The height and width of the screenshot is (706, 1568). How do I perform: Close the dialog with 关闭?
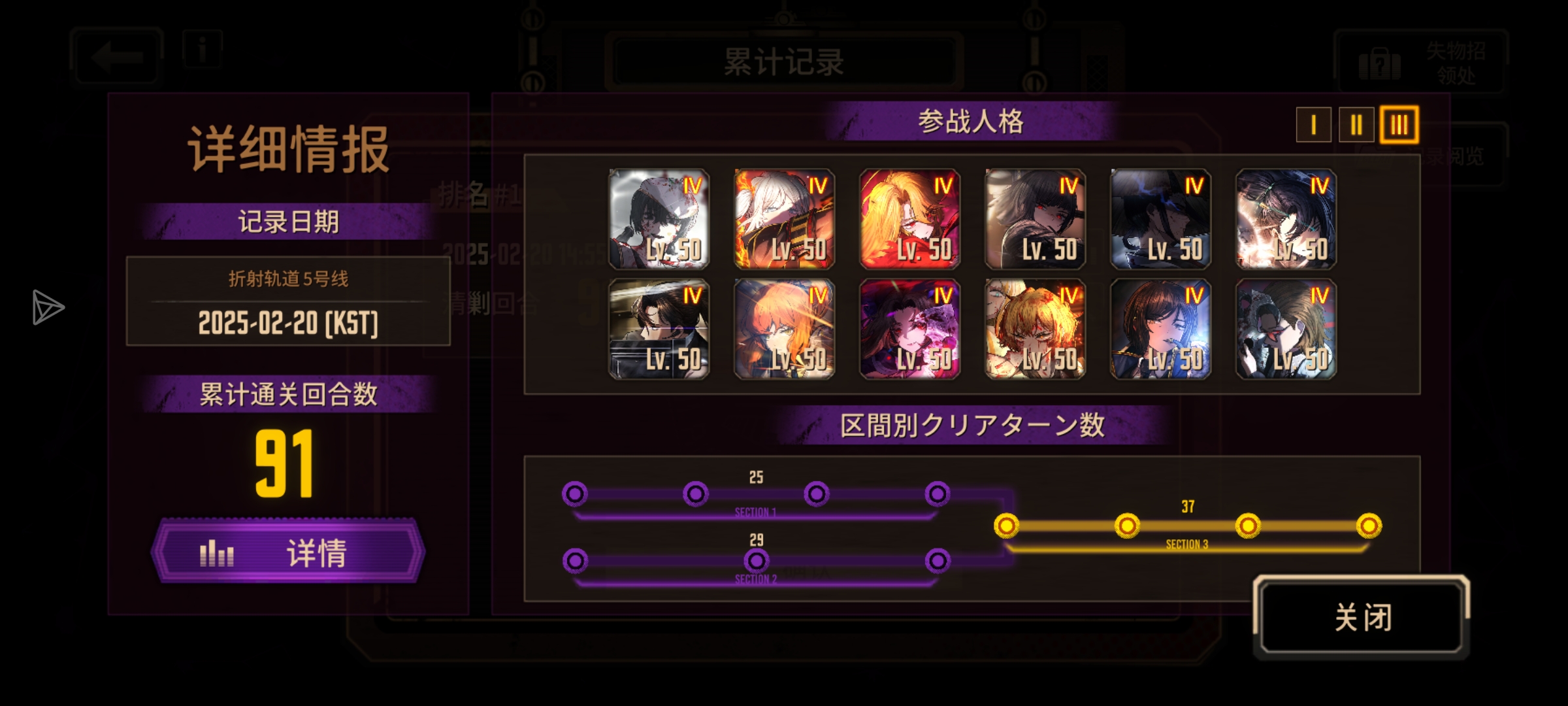tap(1362, 617)
